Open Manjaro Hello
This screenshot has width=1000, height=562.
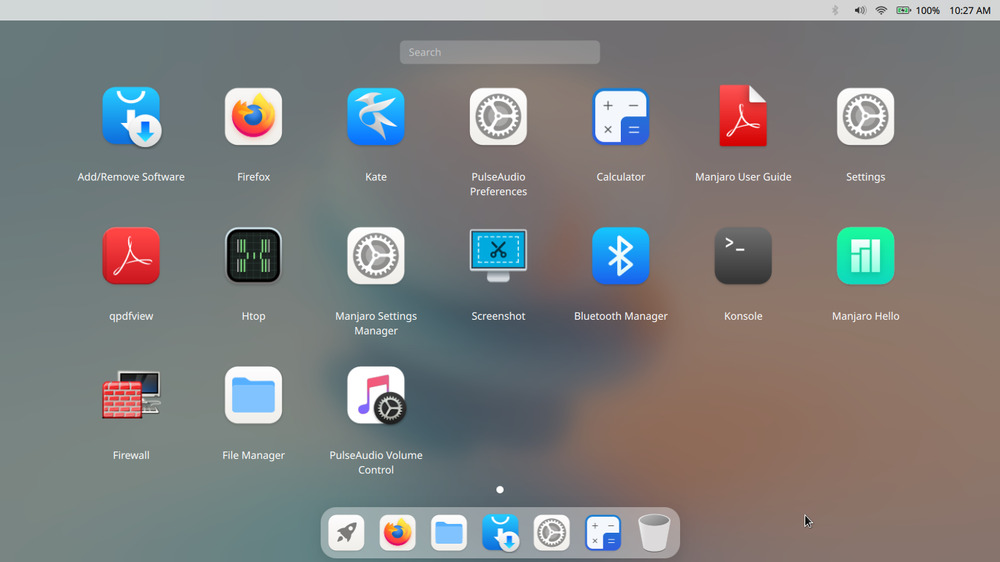pos(865,256)
